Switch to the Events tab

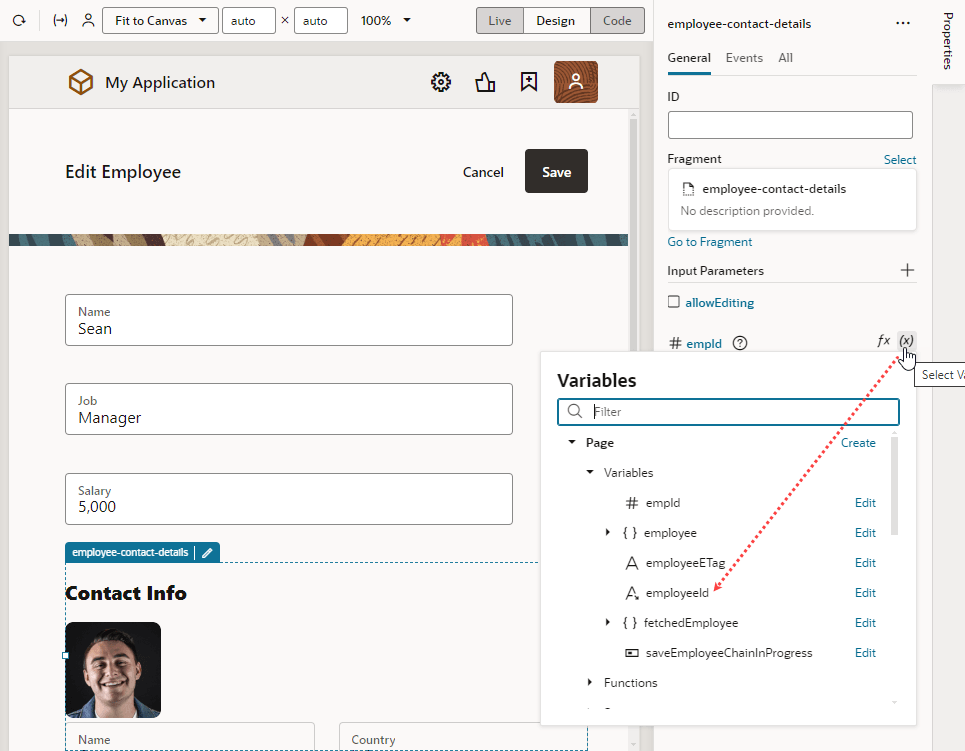click(744, 58)
